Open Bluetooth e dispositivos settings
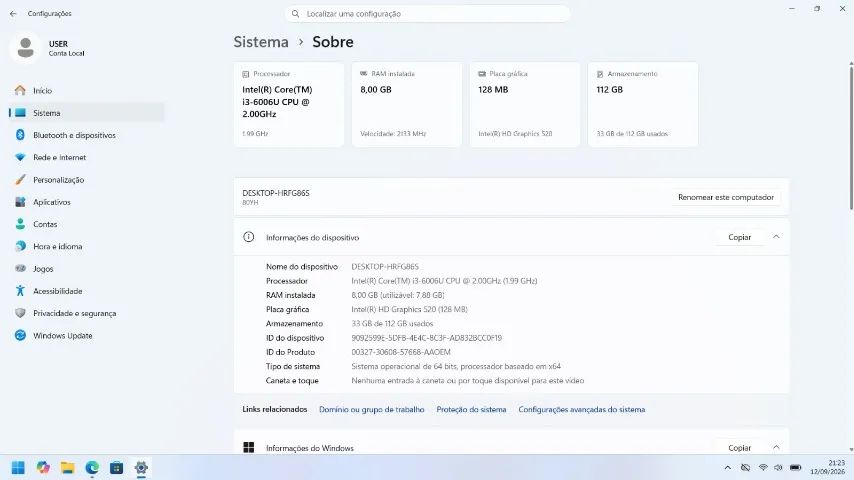This screenshot has width=854, height=480. [x=87, y=135]
